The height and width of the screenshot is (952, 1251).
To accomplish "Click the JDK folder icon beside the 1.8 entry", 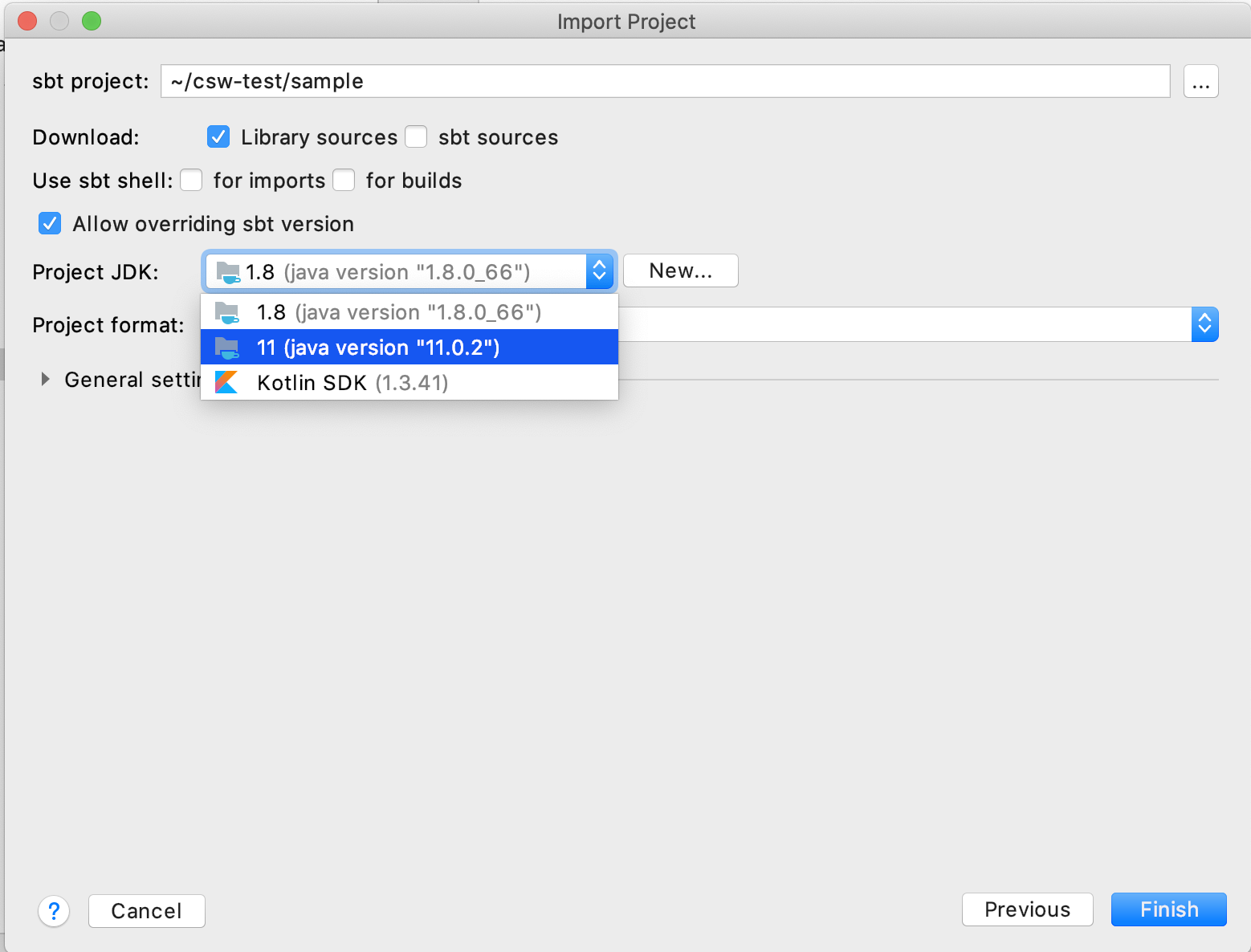I will (227, 312).
